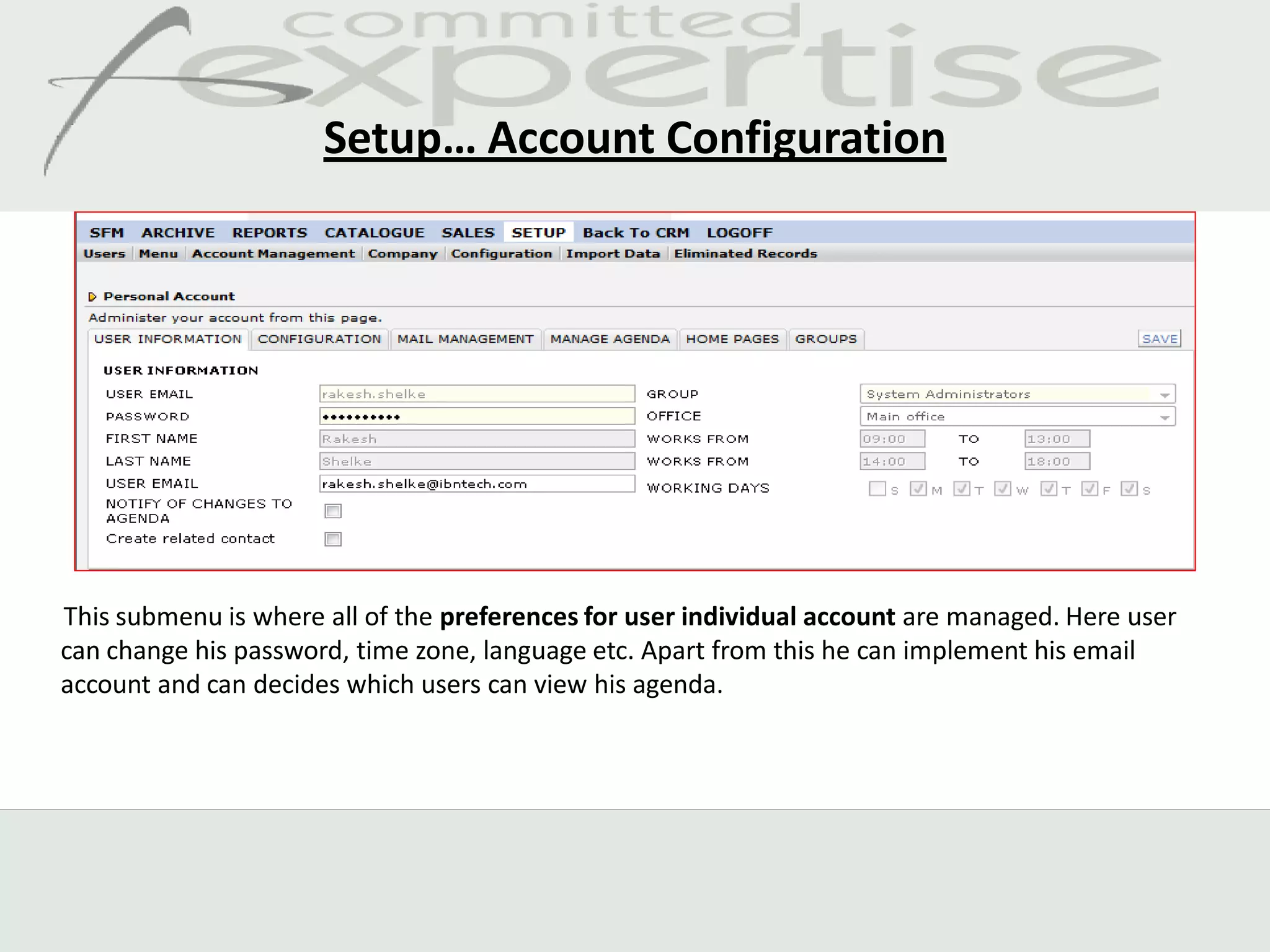Toggle Sunday working day checkbox
Image resolution: width=1270 pixels, height=952 pixels.
[x=877, y=489]
